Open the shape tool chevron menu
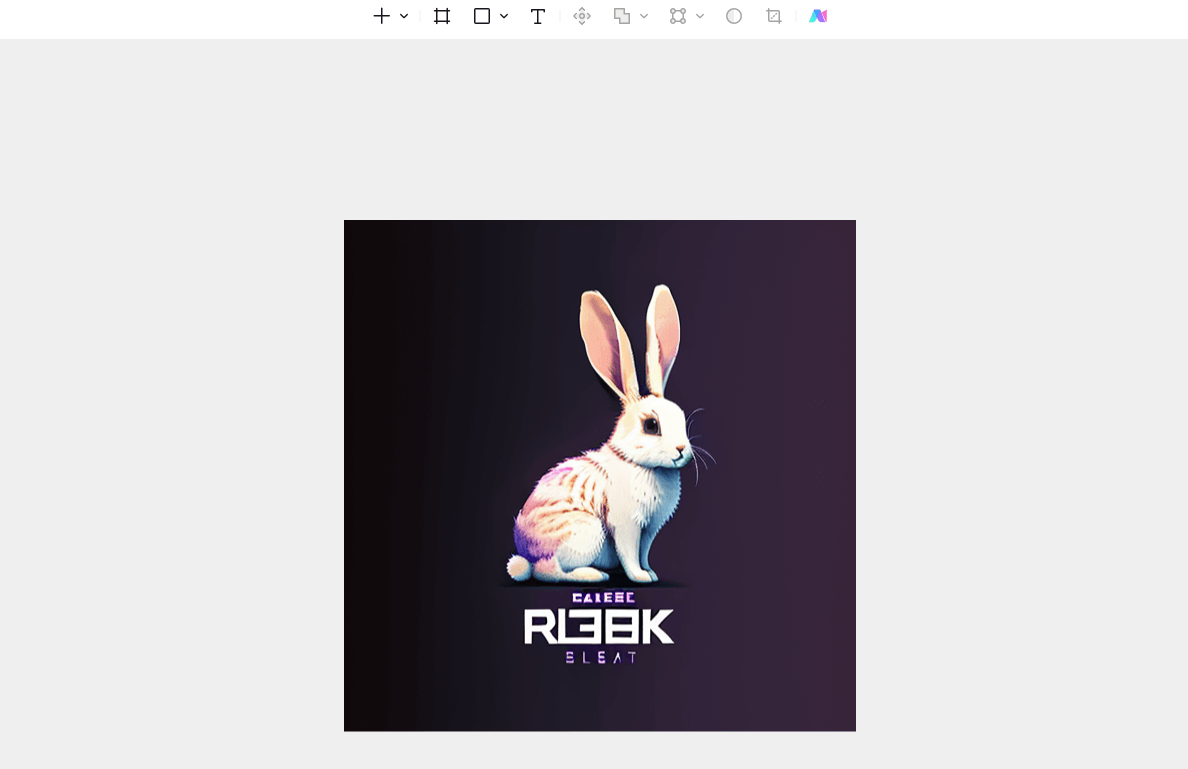 pyautogui.click(x=504, y=16)
